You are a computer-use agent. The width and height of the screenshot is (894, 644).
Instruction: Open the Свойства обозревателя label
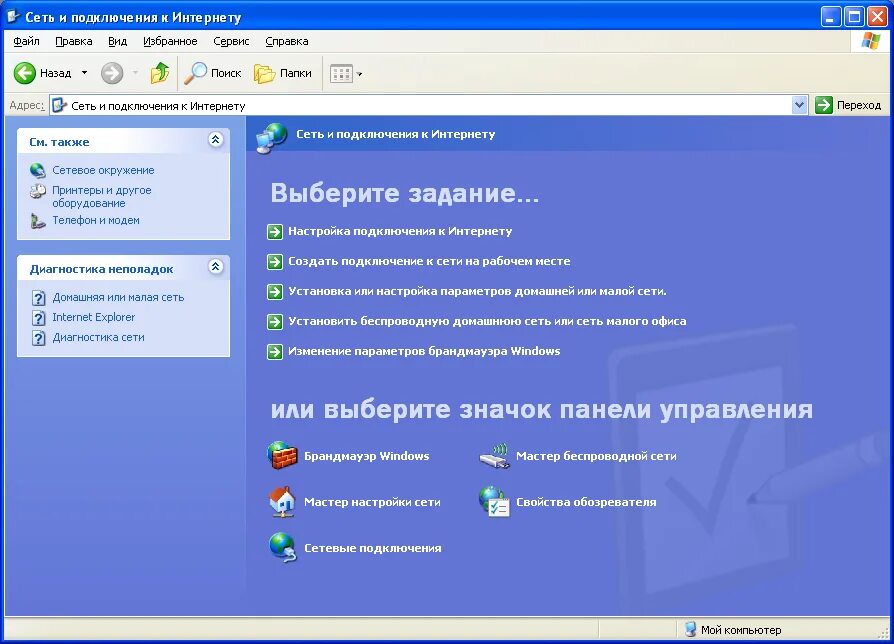coord(586,502)
